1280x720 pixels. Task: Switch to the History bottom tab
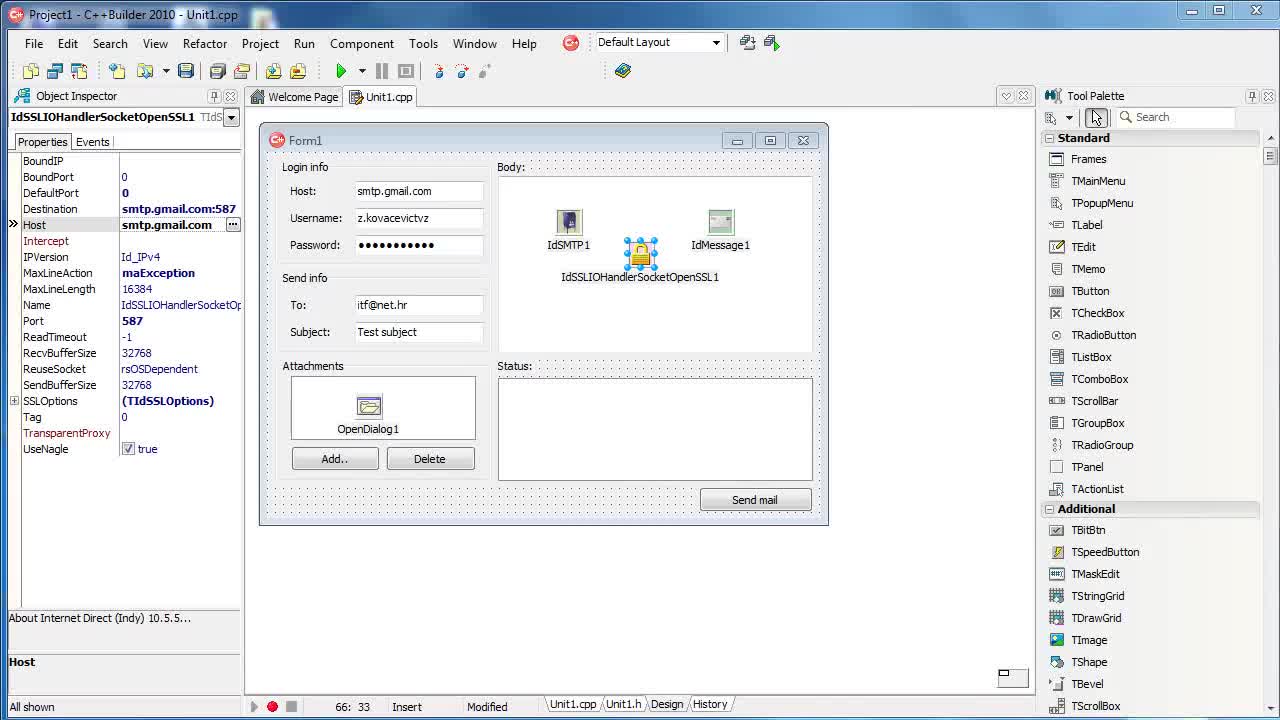(710, 704)
